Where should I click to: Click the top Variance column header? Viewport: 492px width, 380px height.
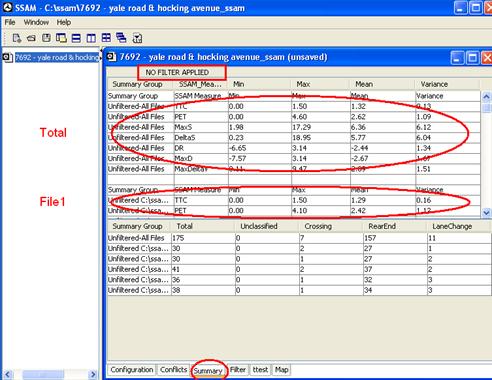tap(447, 84)
